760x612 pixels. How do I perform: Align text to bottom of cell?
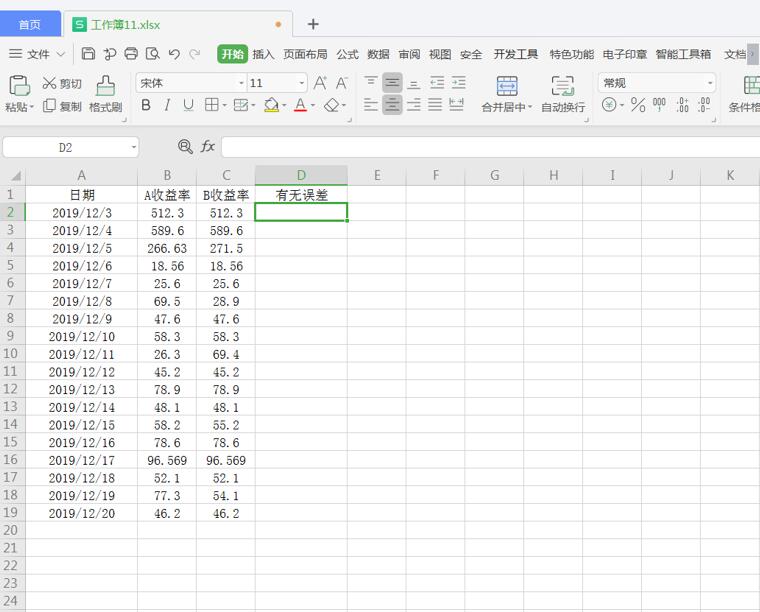coord(413,83)
